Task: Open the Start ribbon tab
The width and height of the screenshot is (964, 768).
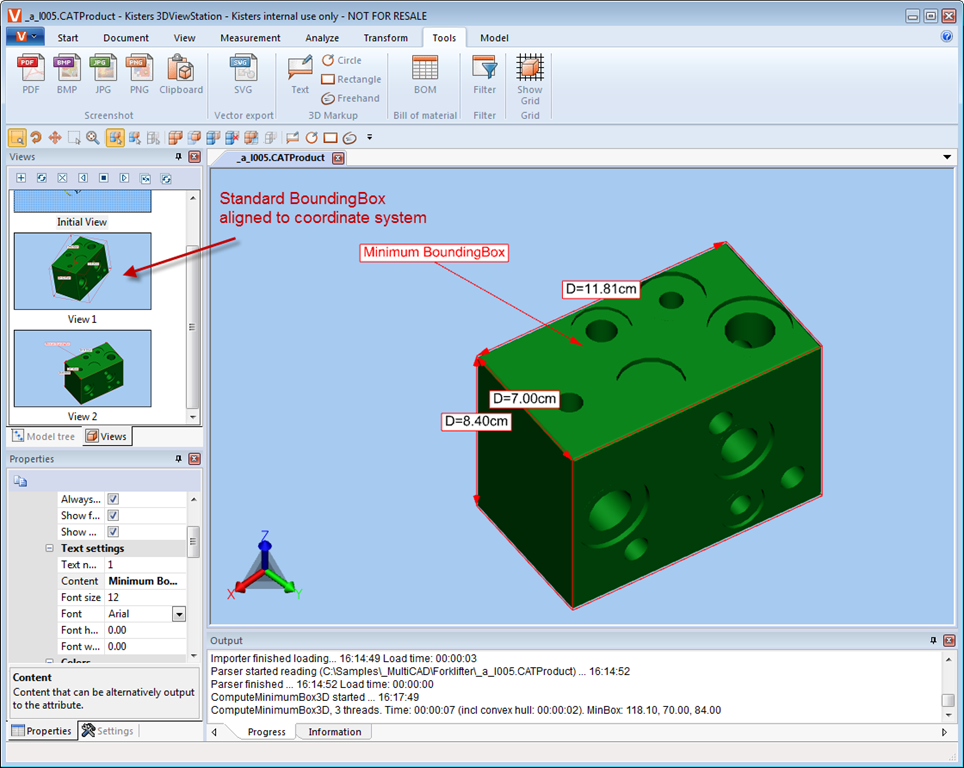Action: click(x=68, y=38)
